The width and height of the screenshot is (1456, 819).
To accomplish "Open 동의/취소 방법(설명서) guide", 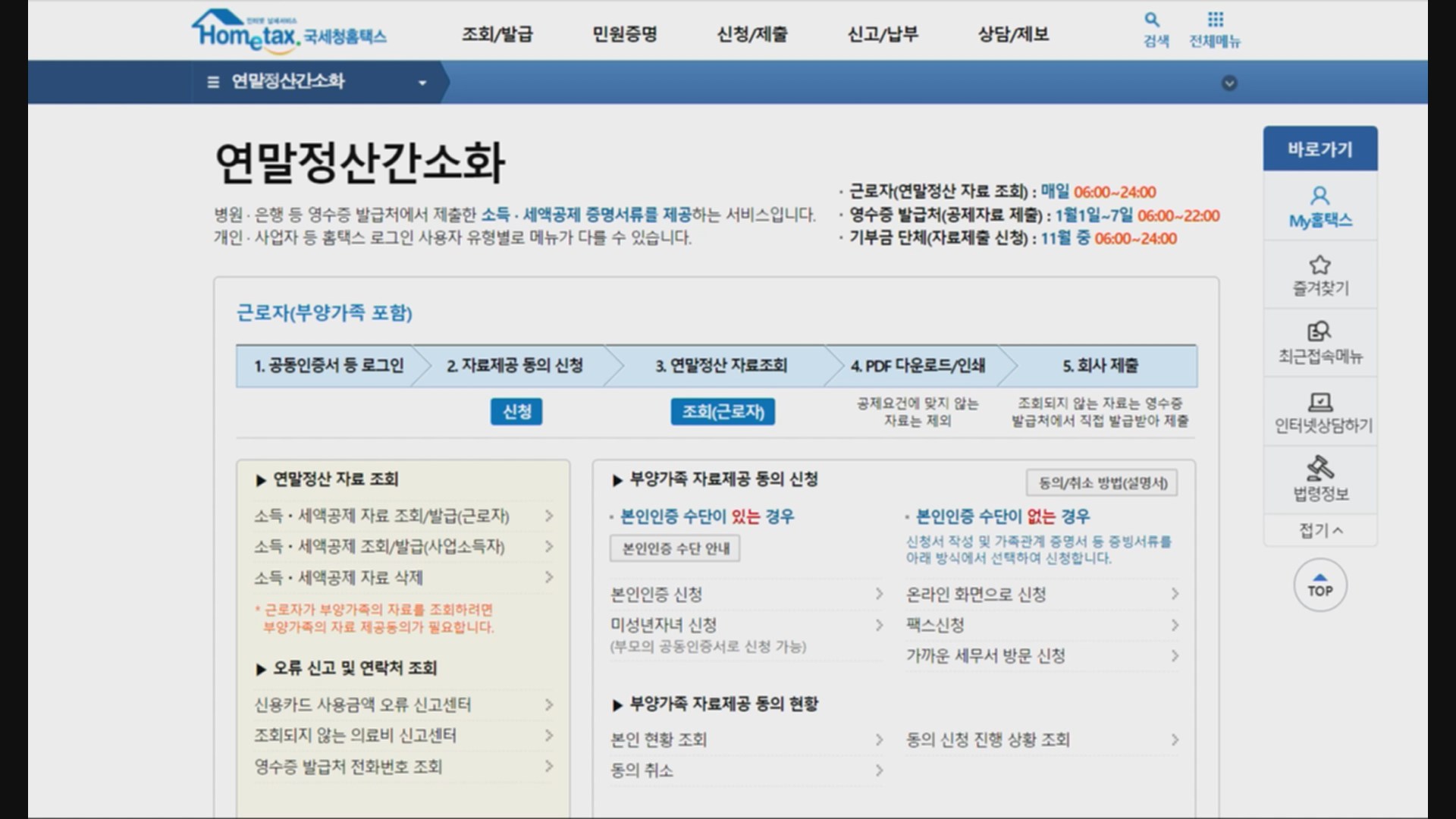I will [x=1101, y=483].
